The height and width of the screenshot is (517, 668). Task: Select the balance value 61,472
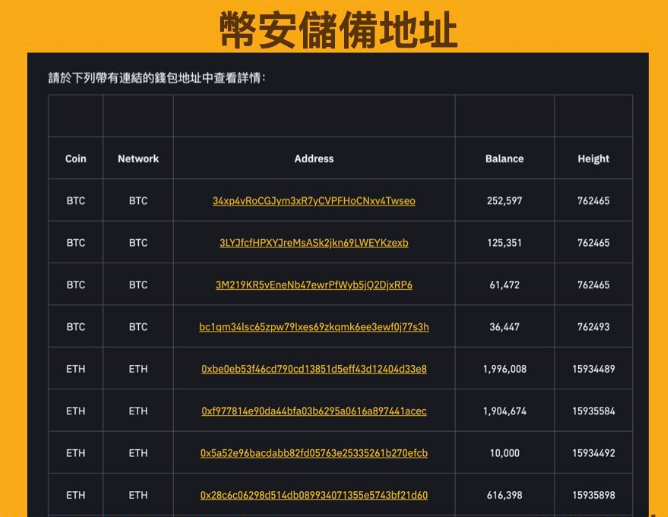pos(504,285)
